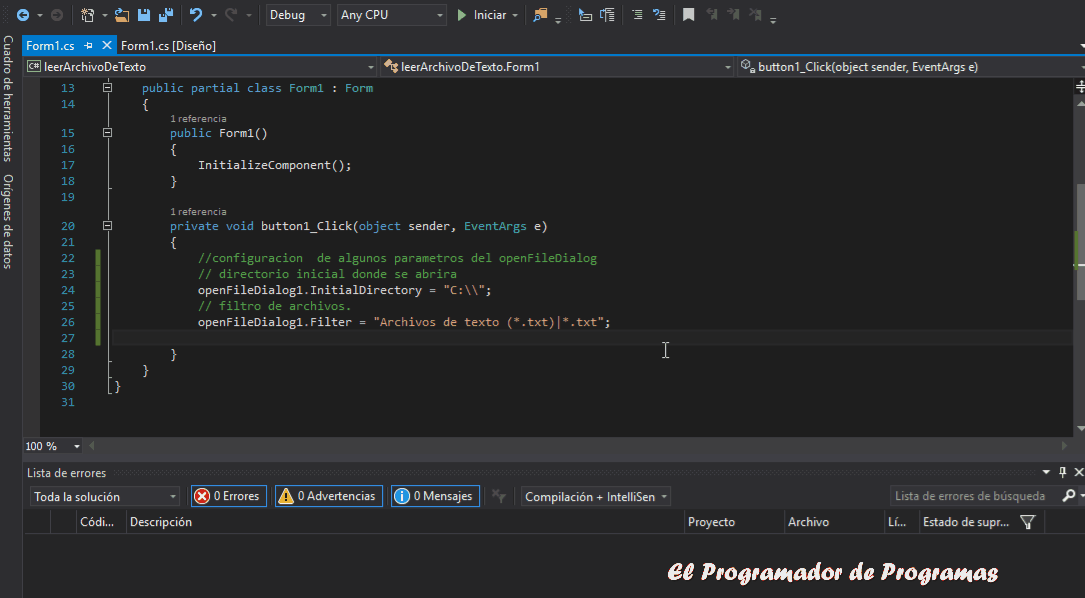1085x598 pixels.
Task: Toggle the 0 Errores filter
Action: (228, 495)
